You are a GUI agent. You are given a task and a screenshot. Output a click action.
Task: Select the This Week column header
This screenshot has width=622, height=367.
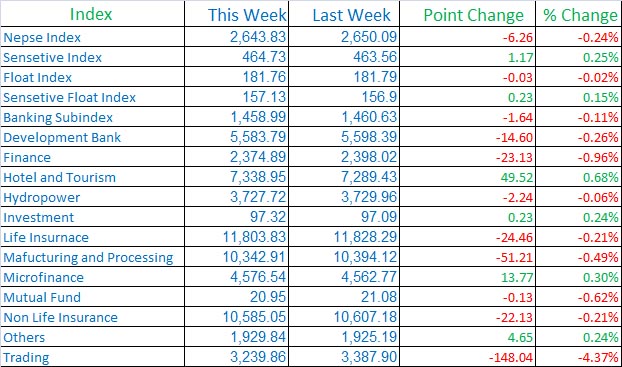coord(247,15)
